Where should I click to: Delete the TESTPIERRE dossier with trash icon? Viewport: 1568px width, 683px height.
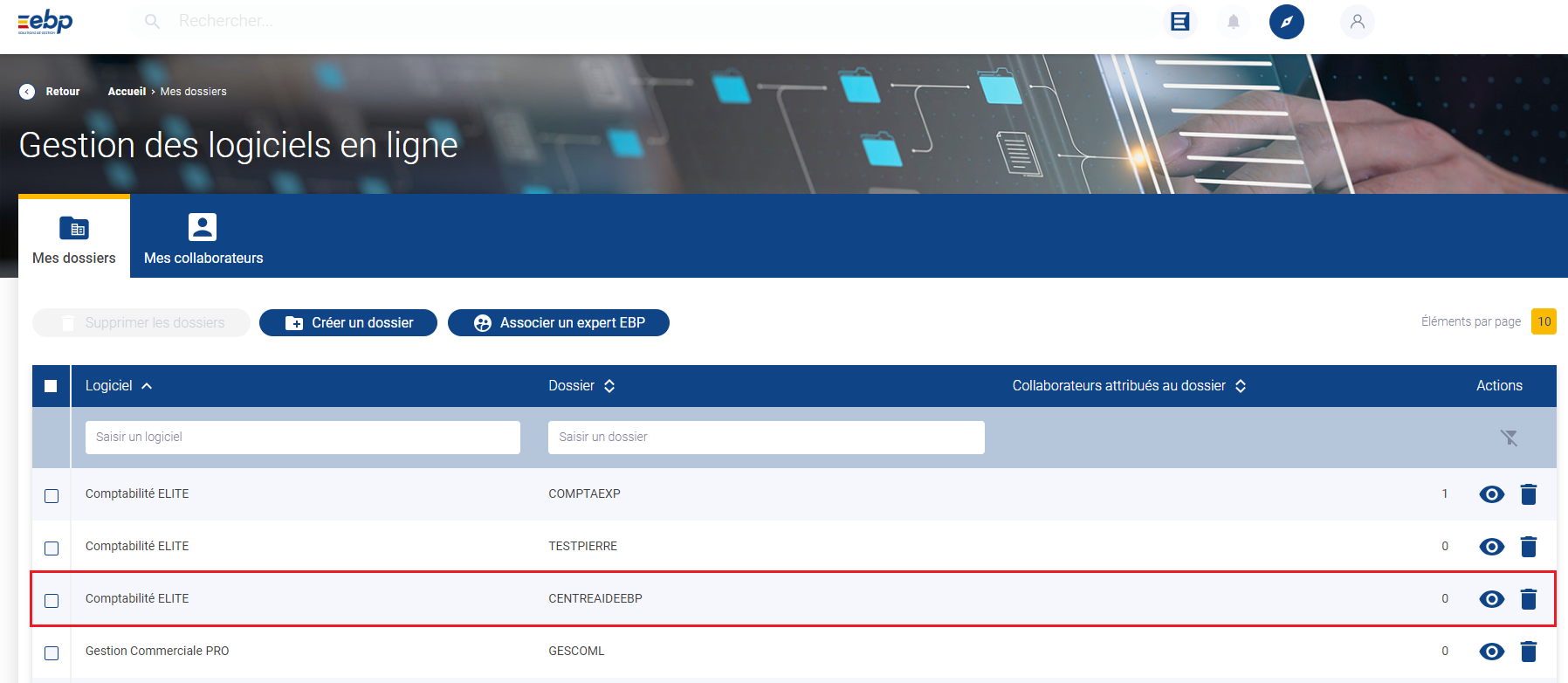pyautogui.click(x=1529, y=547)
